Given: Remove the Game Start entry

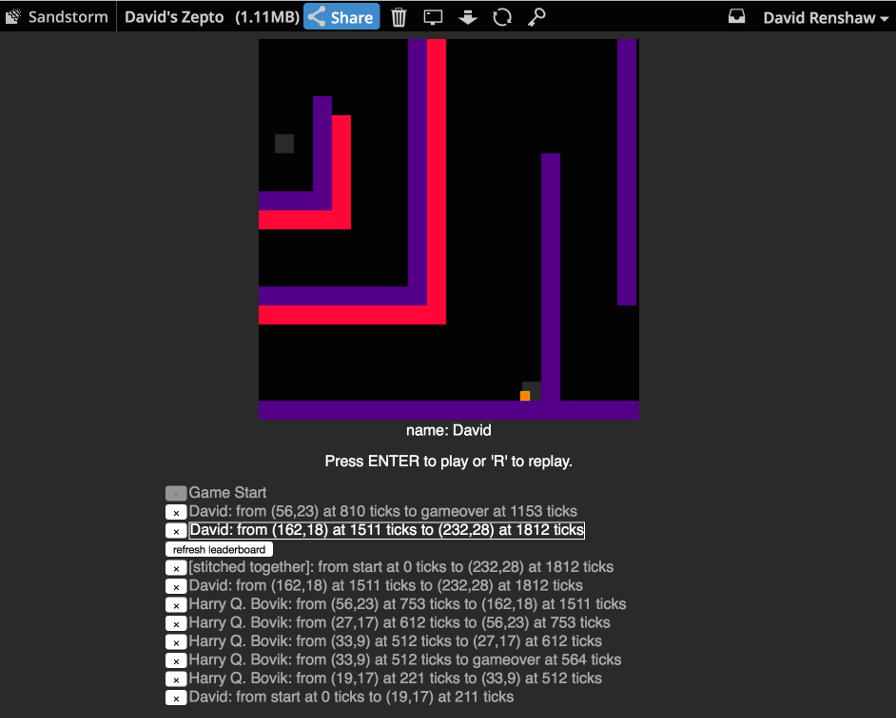Looking at the screenshot, I should point(176,493).
